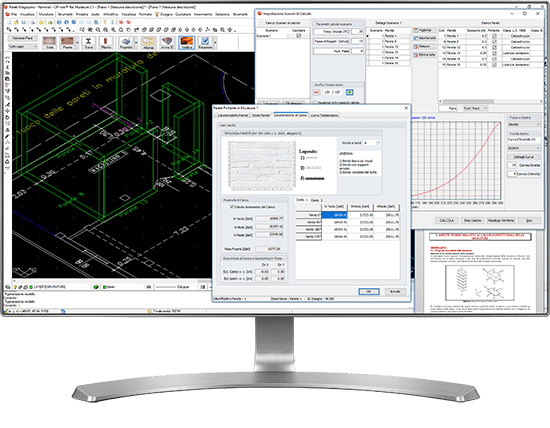Toggle Calcolo Automatico dei Carichi checkbox
The image size is (550, 428).
[x=232, y=207]
